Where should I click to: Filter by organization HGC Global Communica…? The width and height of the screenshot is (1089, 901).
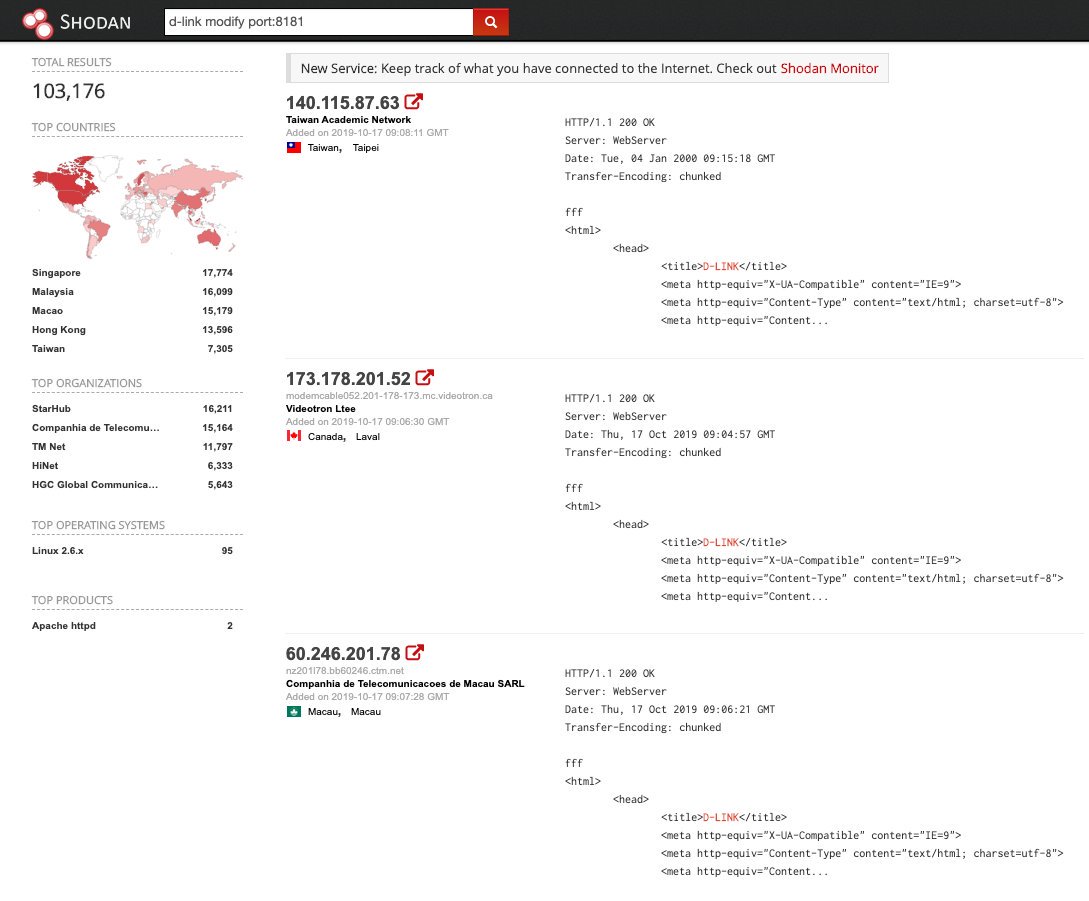(x=95, y=485)
